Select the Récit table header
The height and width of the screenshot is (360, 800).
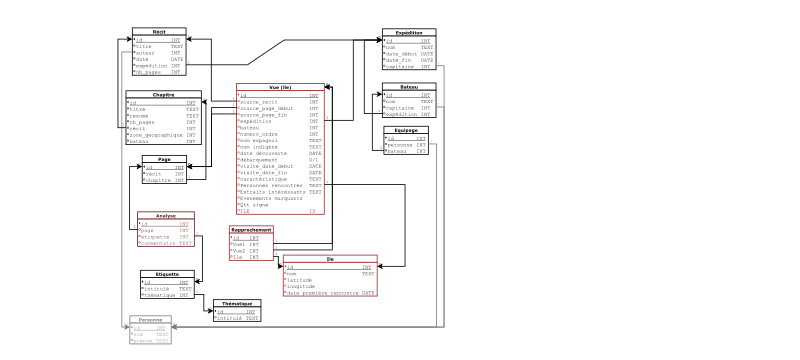pos(159,32)
